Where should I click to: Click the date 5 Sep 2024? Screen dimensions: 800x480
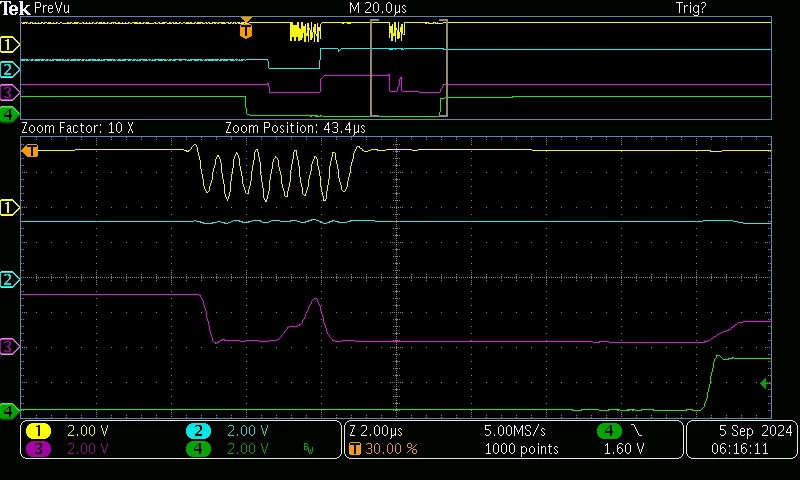(x=756, y=431)
